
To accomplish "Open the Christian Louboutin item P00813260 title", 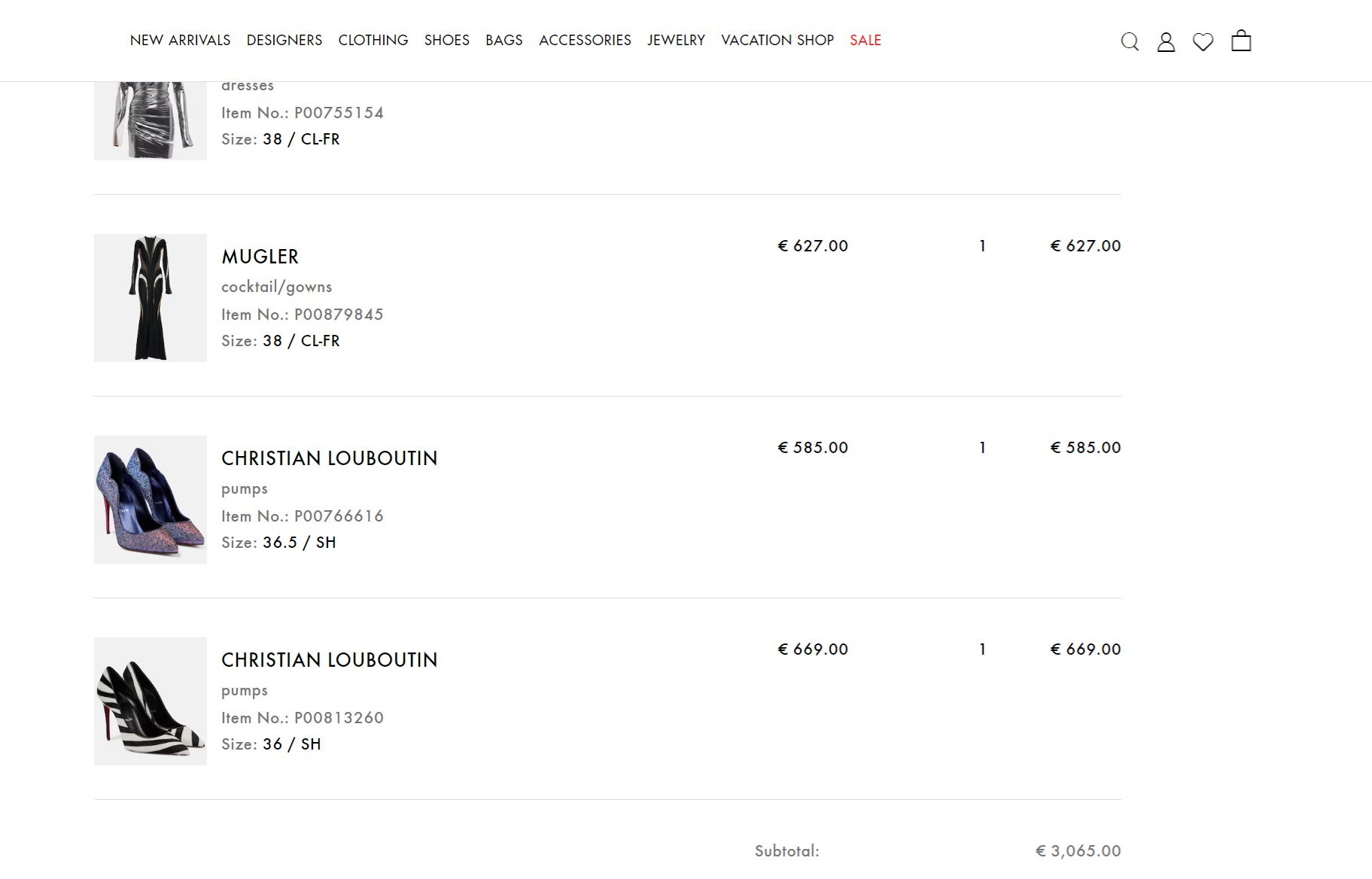I will [329, 660].
